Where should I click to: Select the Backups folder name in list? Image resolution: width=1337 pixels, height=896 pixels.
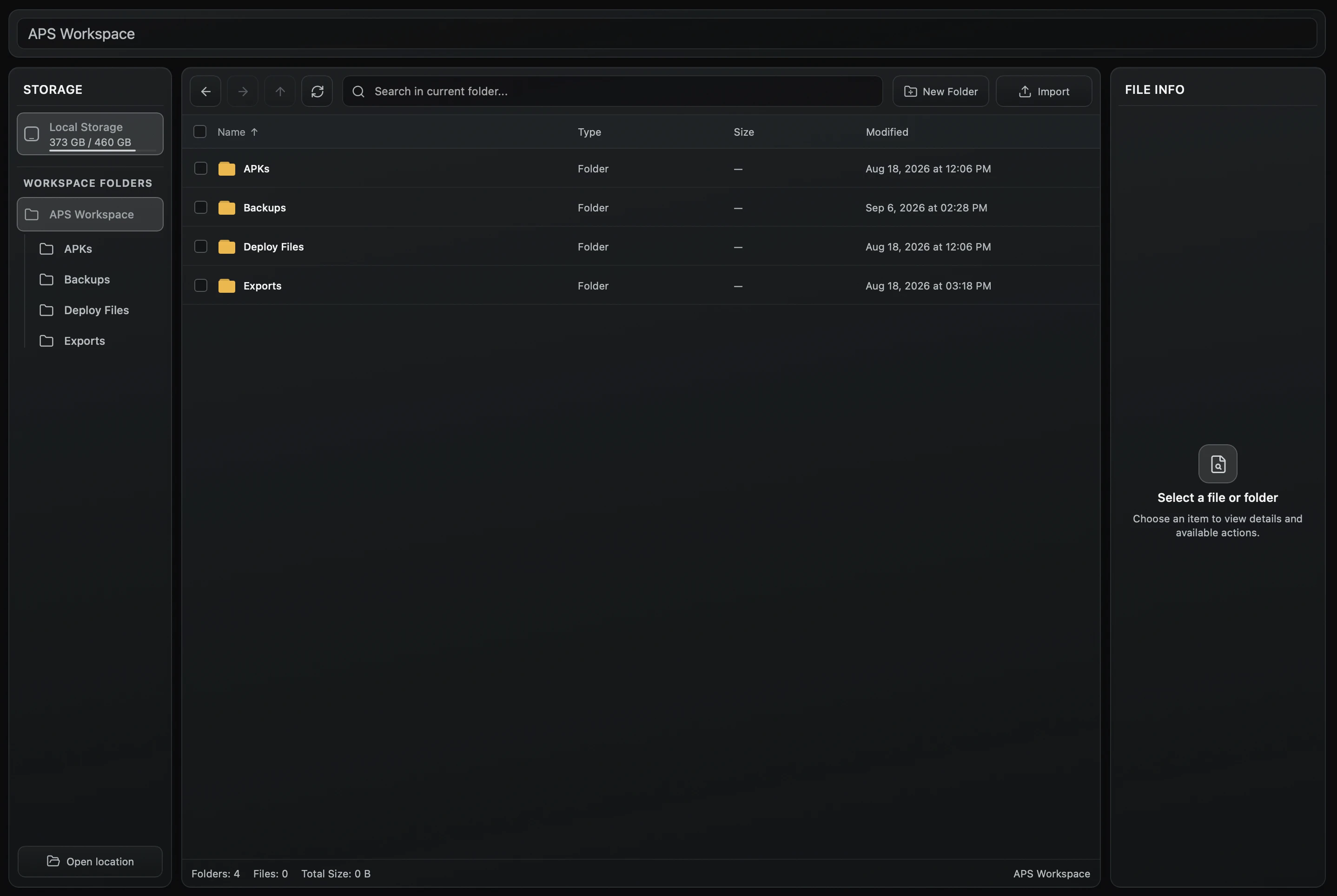click(x=265, y=207)
